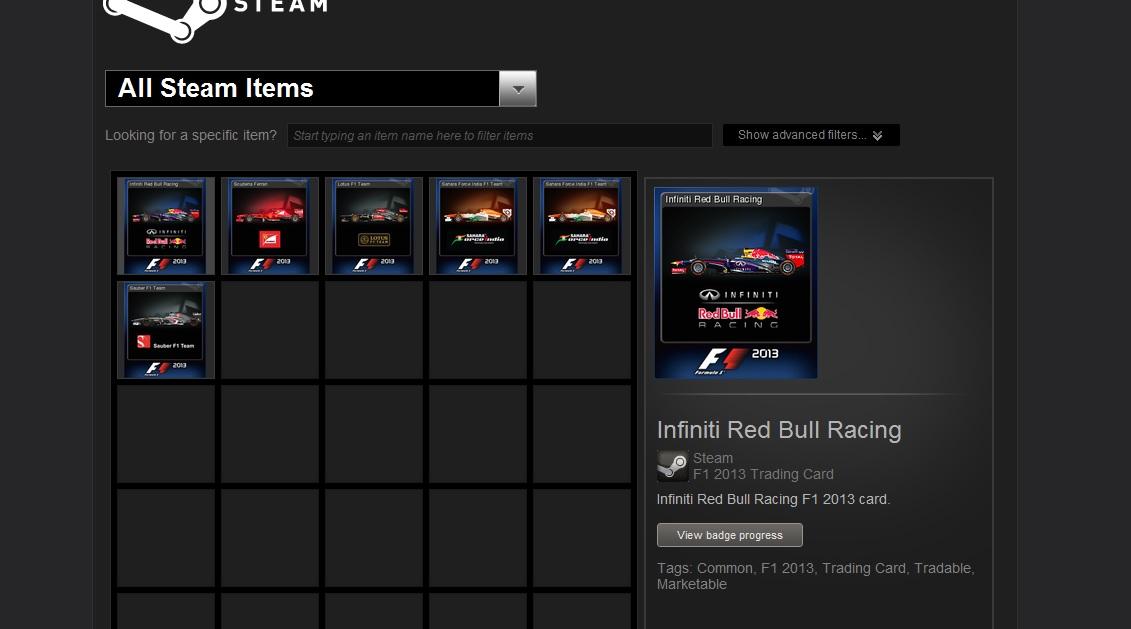The width and height of the screenshot is (1131, 629).
Task: Select the Sahara Force India card ending the top row
Action: click(581, 226)
